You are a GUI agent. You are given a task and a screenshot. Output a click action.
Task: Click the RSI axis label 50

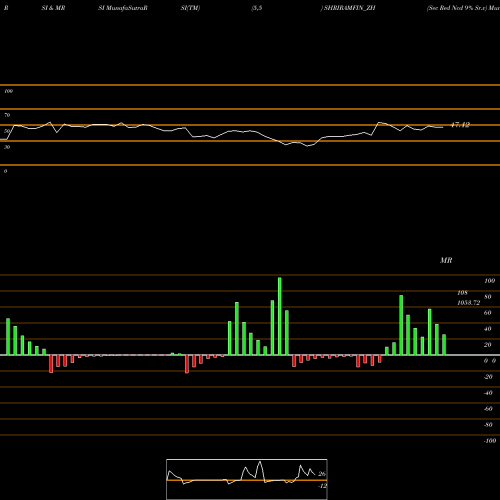pos(7,131)
